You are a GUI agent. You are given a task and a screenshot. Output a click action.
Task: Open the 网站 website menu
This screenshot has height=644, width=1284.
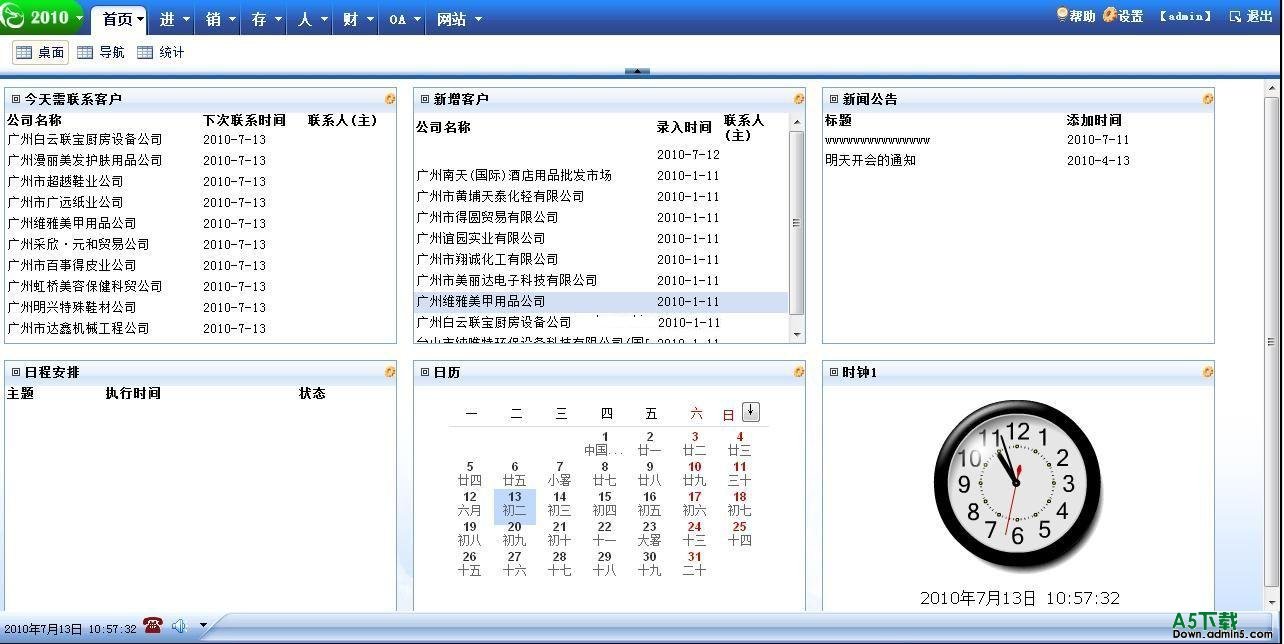(459, 19)
